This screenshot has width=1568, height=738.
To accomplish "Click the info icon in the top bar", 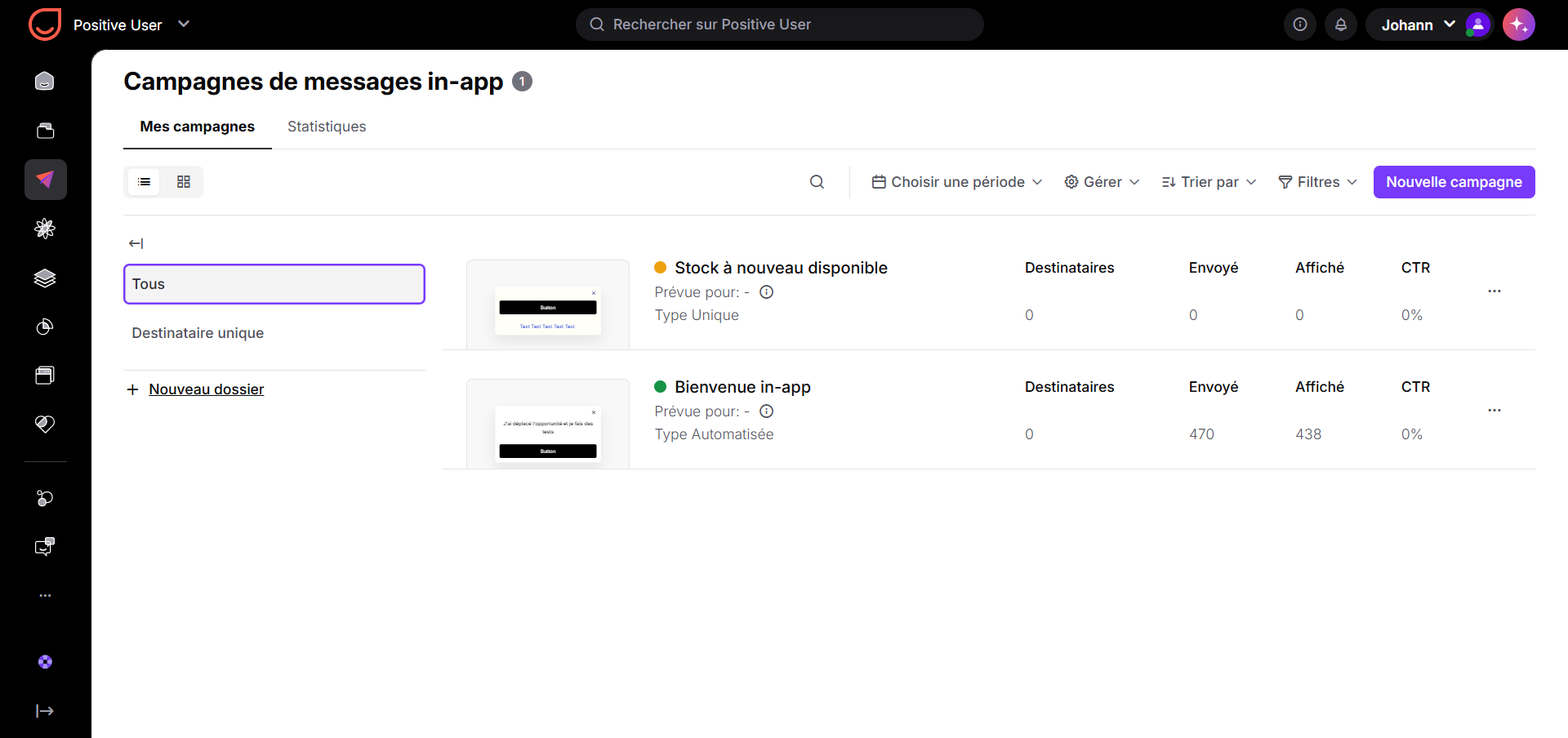I will coord(1300,24).
